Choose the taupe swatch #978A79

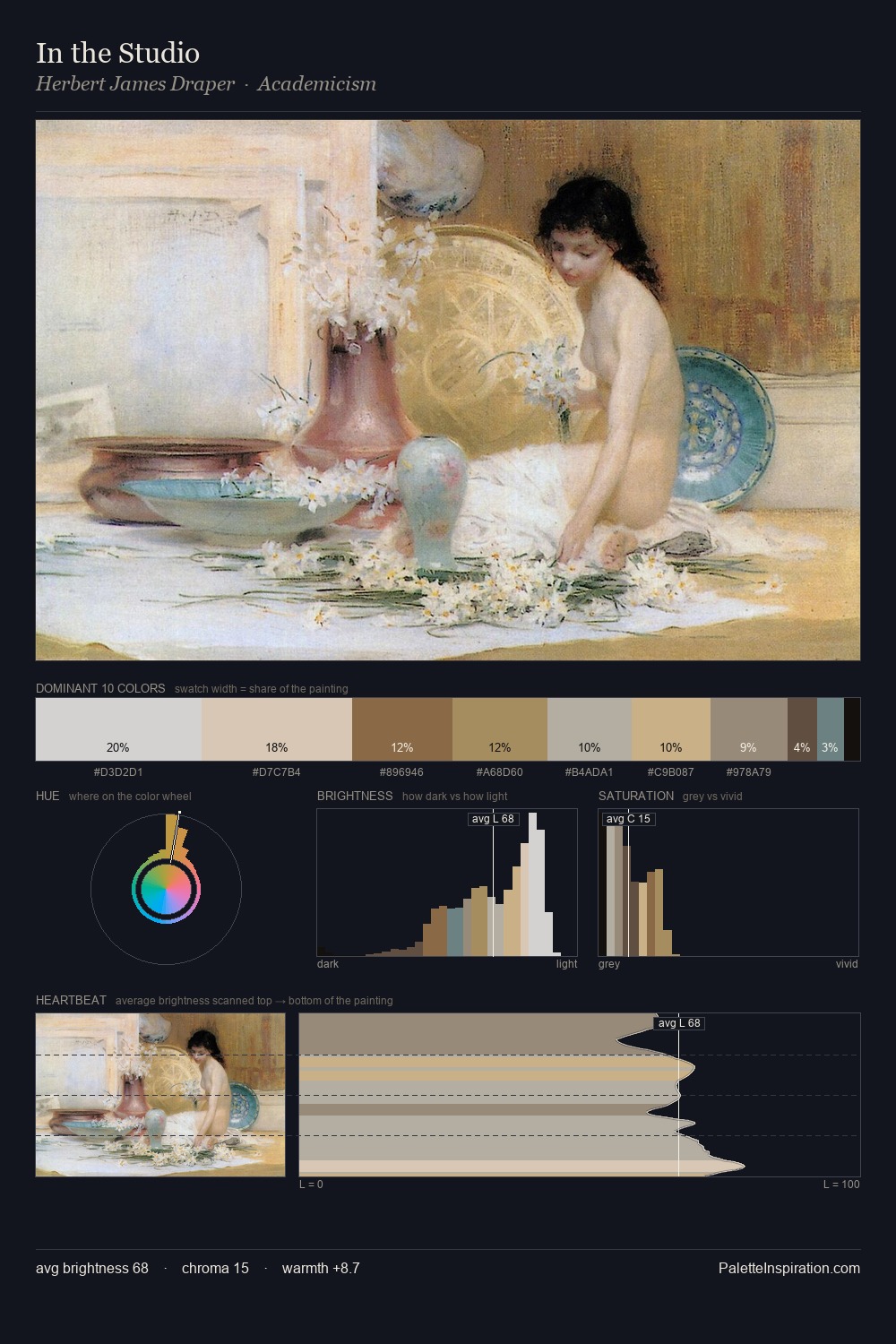coord(749,729)
